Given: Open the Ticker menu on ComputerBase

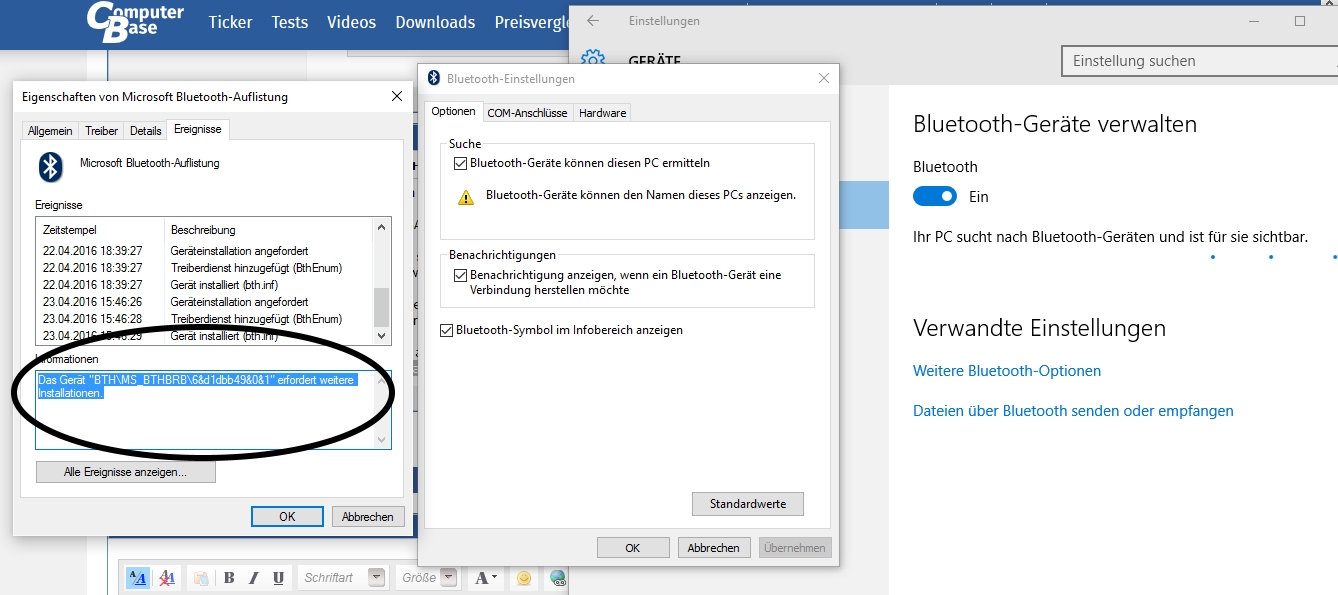Looking at the screenshot, I should 230,22.
